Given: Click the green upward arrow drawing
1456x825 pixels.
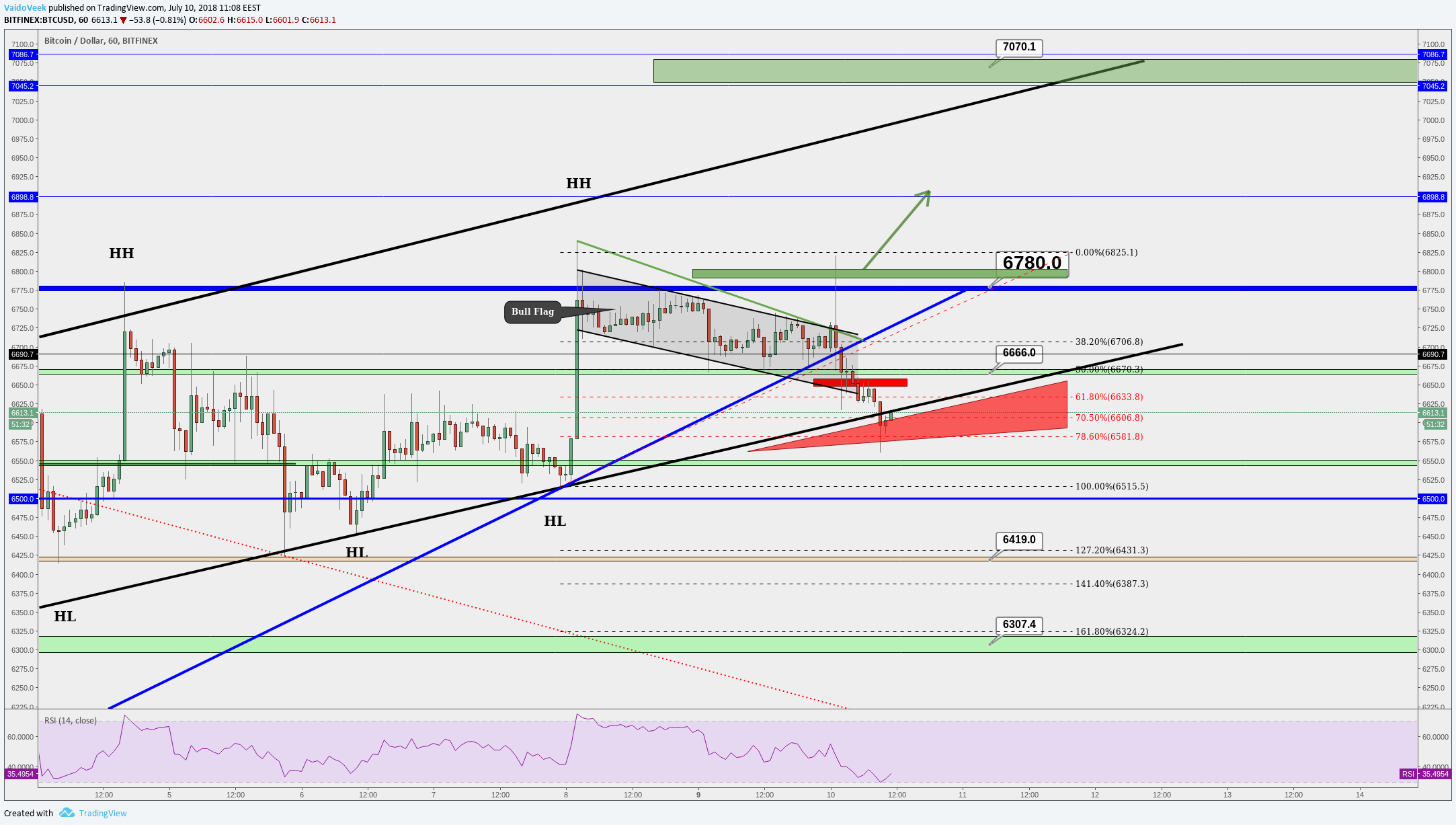Looking at the screenshot, I should tap(896, 230).
